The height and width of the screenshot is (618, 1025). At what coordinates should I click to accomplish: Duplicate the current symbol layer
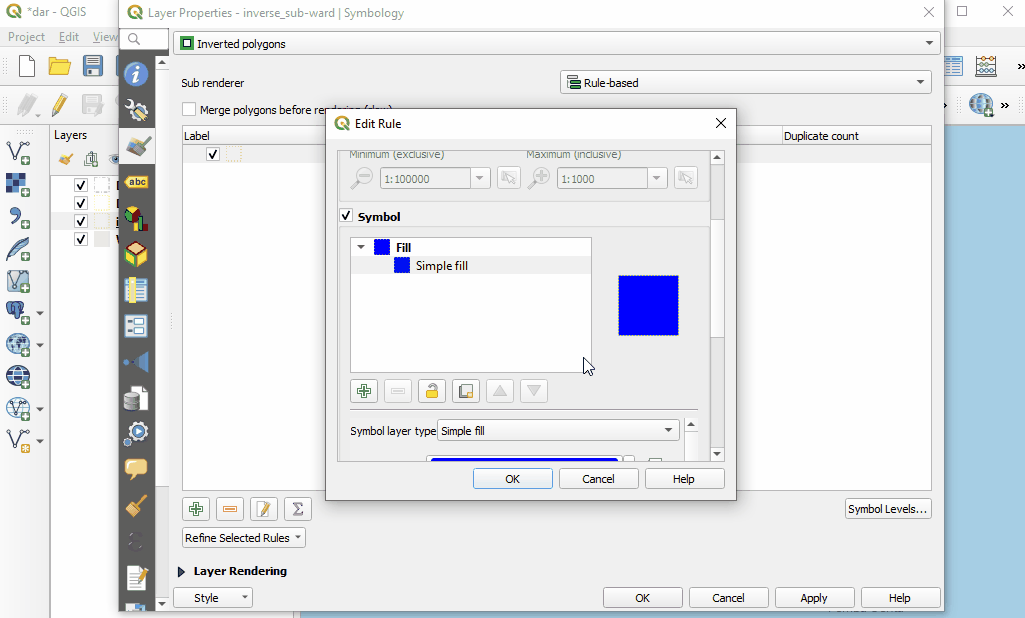[x=465, y=391]
